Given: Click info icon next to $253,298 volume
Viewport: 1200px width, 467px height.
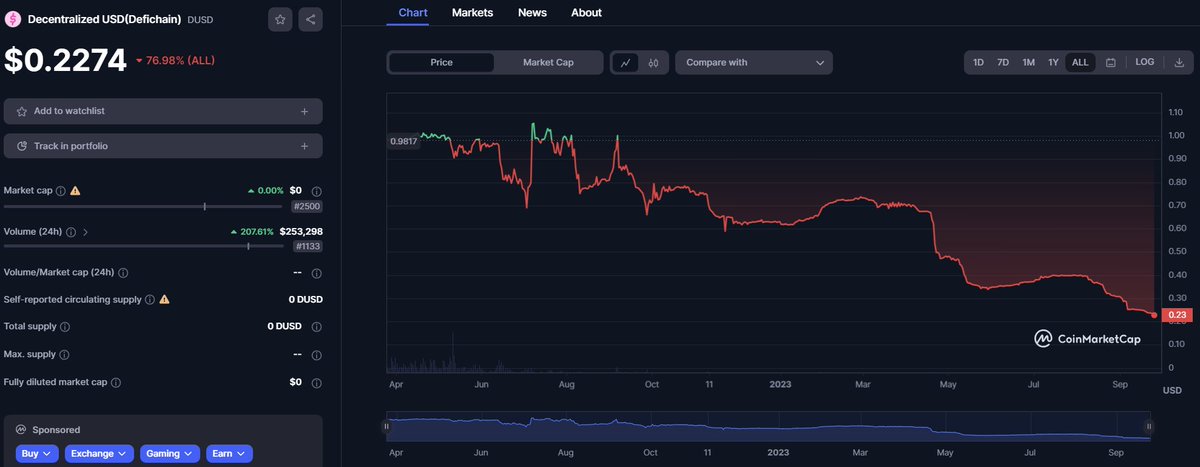Looking at the screenshot, I should (317, 232).
